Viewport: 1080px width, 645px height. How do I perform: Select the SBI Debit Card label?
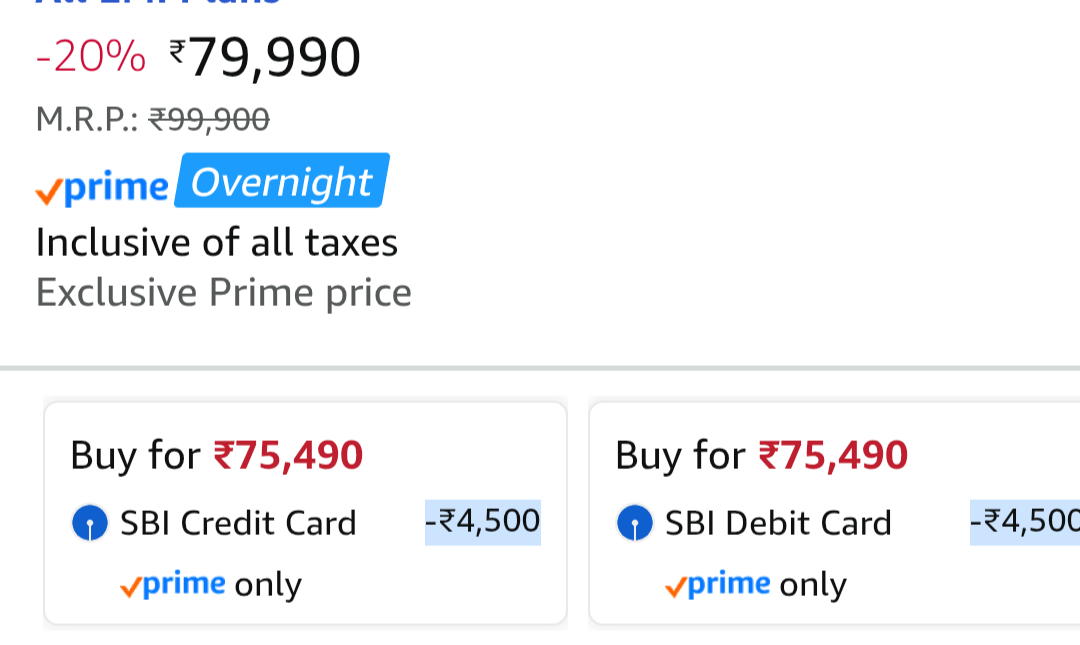[x=778, y=523]
